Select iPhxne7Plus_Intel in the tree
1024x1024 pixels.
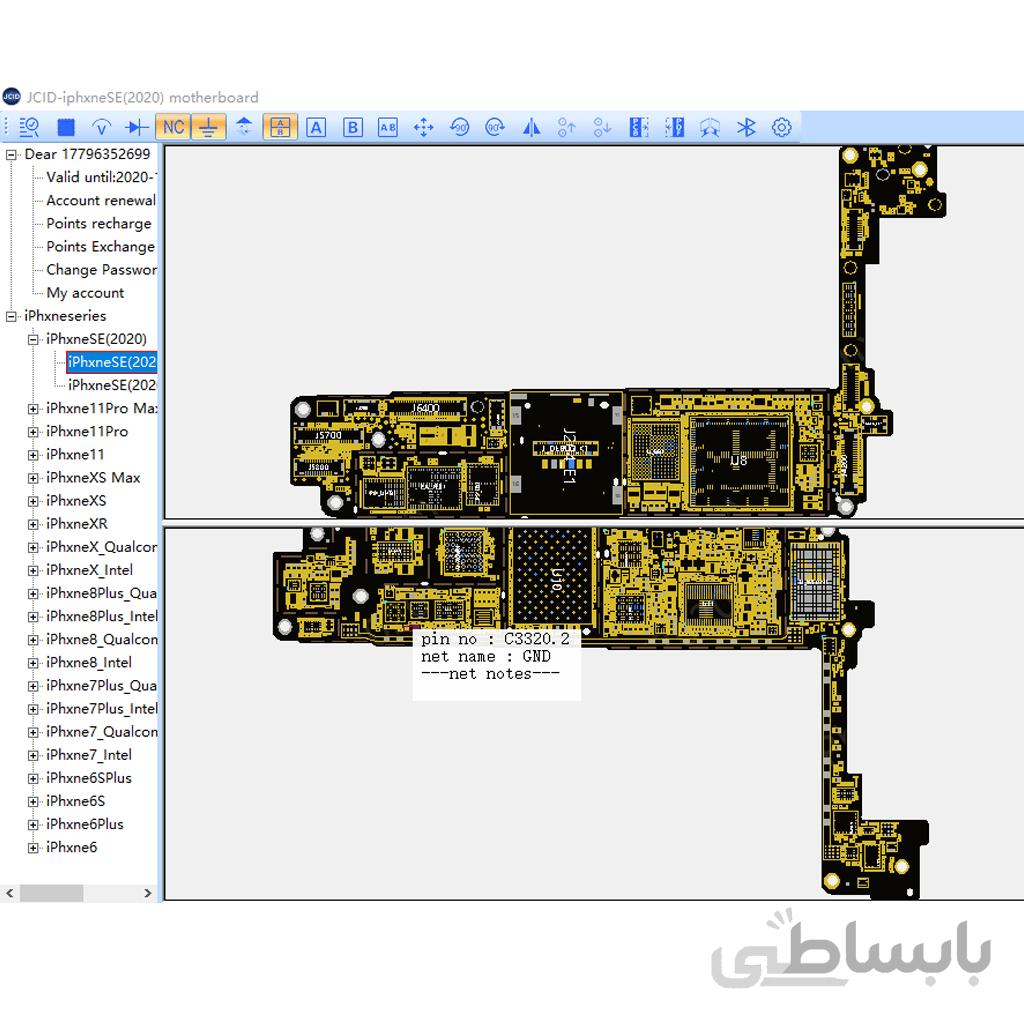(x=102, y=709)
